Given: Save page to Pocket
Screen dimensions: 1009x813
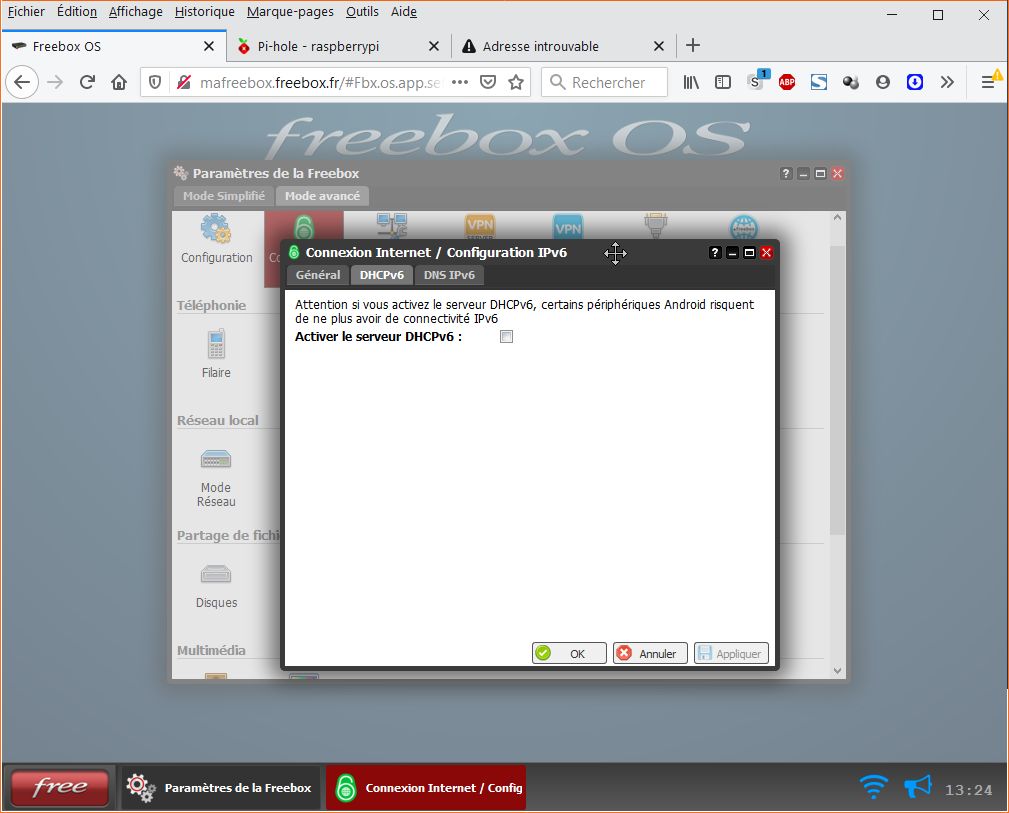Looking at the screenshot, I should coord(488,82).
